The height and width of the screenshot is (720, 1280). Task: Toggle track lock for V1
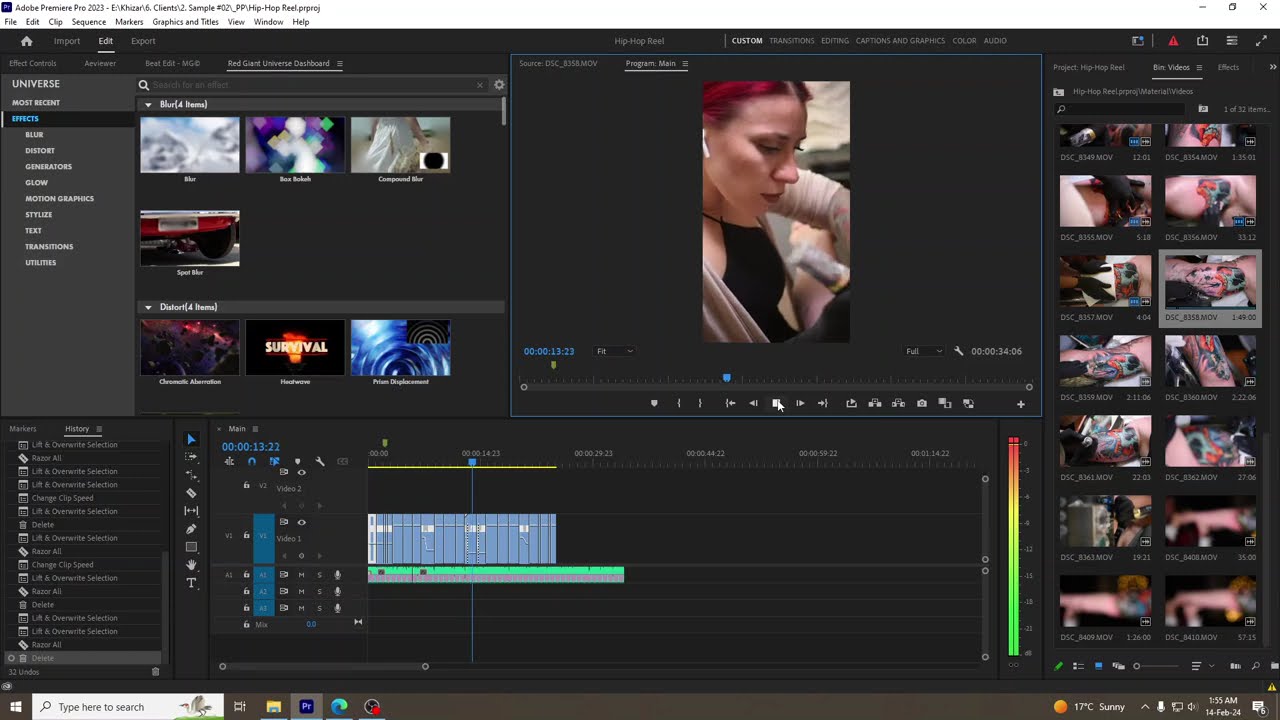click(x=246, y=535)
